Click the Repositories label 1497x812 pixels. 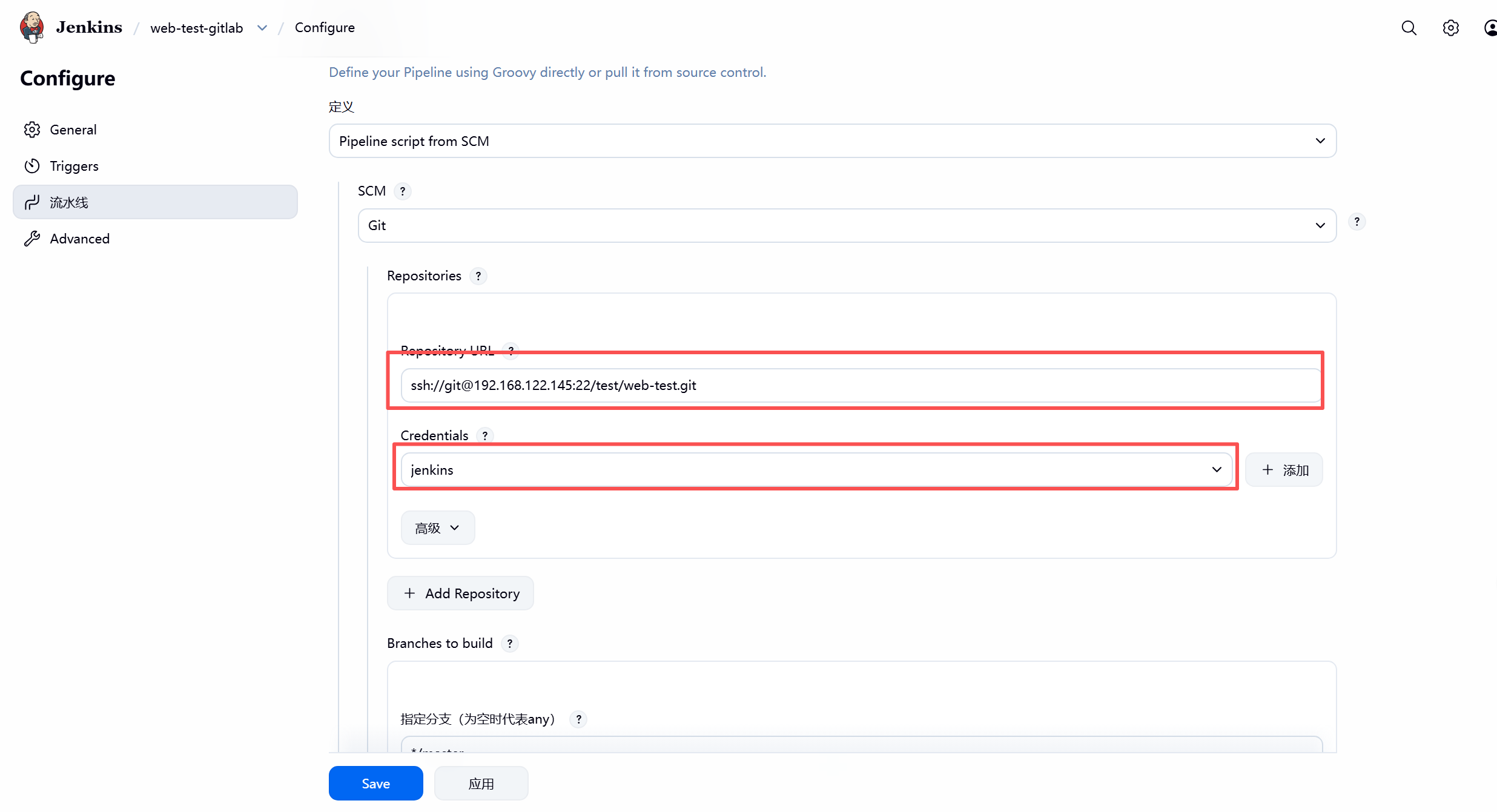click(x=424, y=276)
